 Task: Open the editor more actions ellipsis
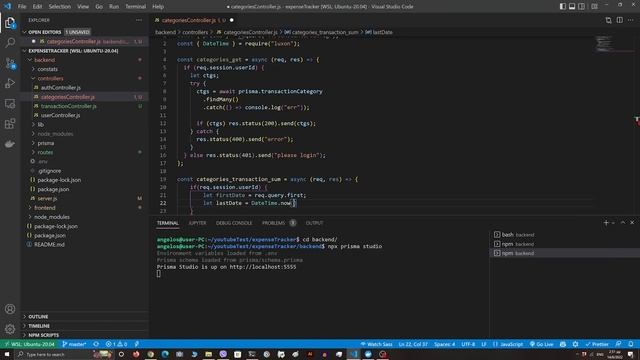pos(631,20)
